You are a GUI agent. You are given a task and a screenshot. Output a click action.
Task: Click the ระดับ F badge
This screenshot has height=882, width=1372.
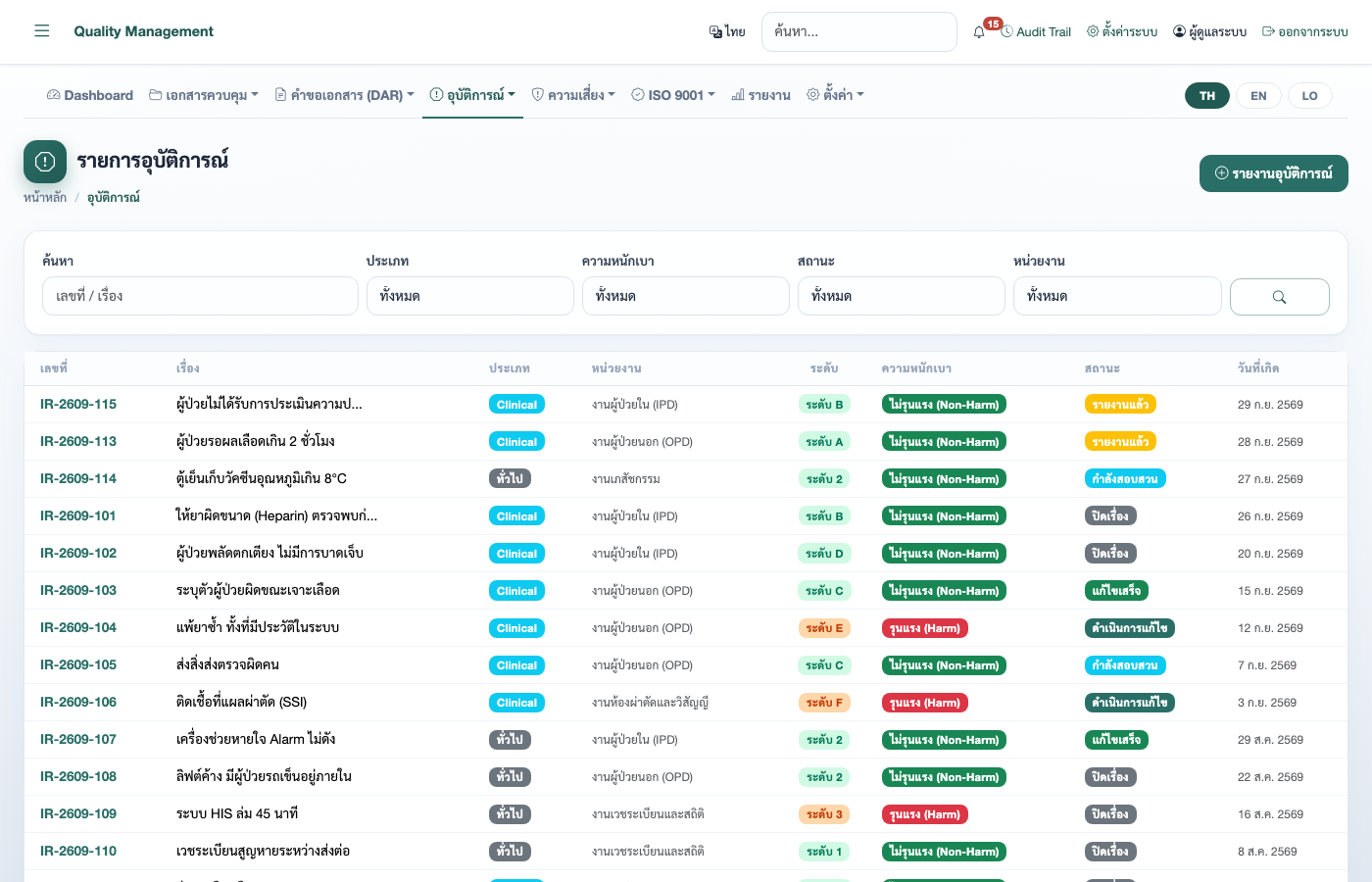(824, 703)
